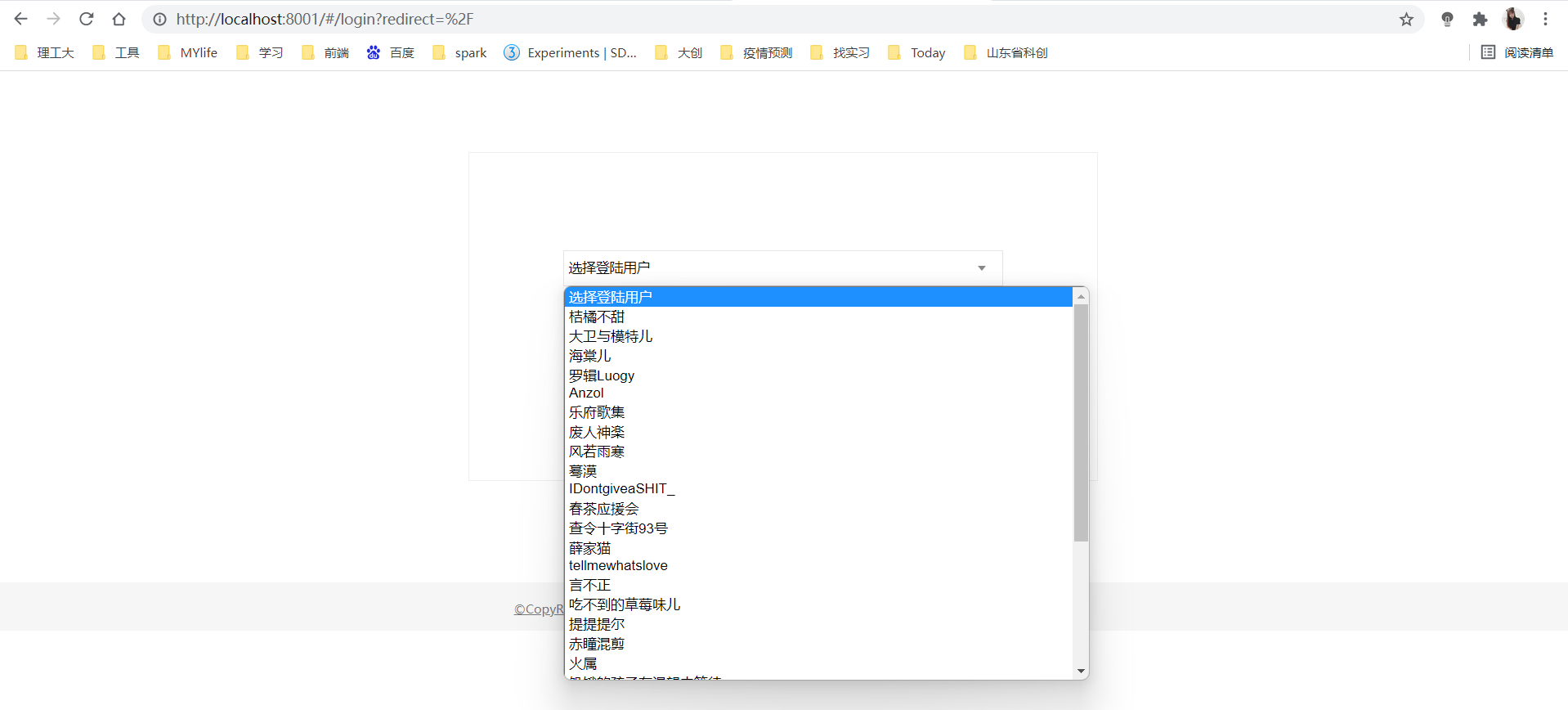Open the 工具 bookmark folder
Screen dimensions: 1568x710
116,52
